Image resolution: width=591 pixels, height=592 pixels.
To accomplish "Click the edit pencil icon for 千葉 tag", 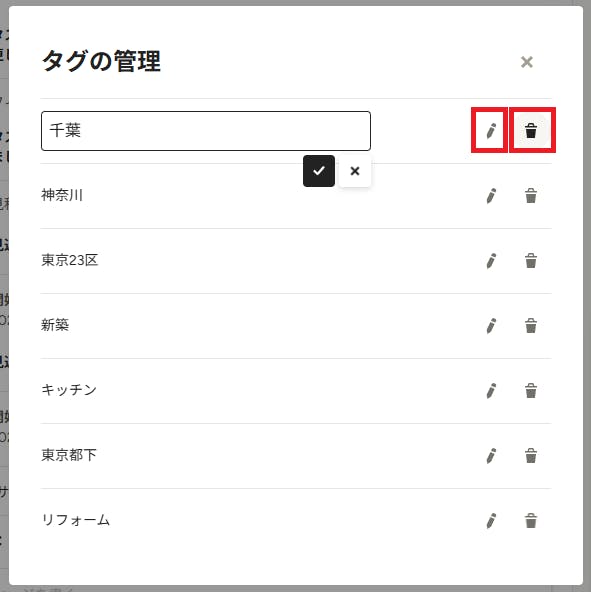I will click(x=491, y=131).
